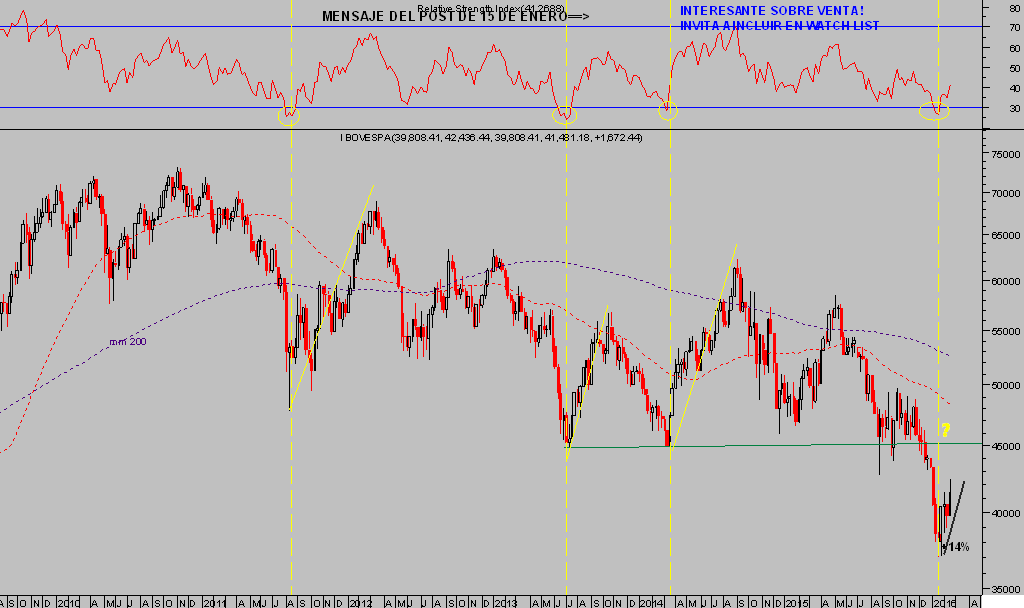Click the 2012 year on time axis
This screenshot has width=1024, height=608.
pos(361,602)
